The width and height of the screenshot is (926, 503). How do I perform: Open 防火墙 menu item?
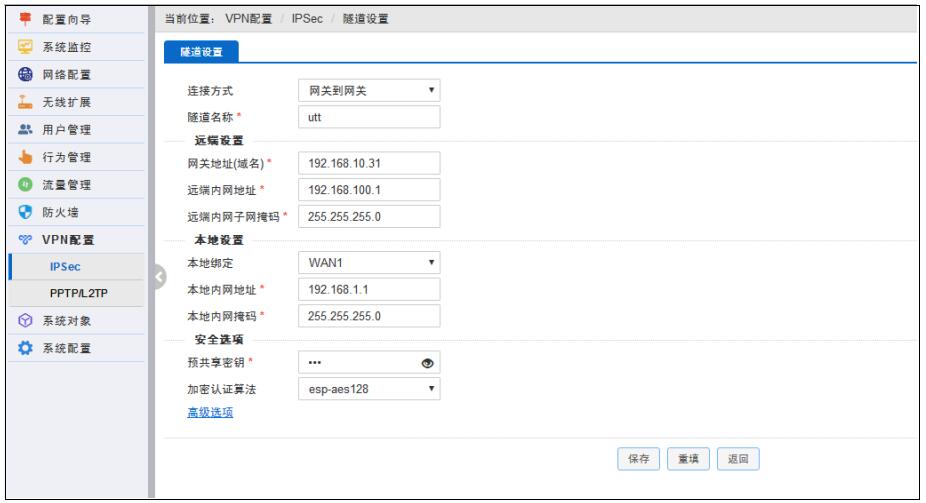click(76, 212)
